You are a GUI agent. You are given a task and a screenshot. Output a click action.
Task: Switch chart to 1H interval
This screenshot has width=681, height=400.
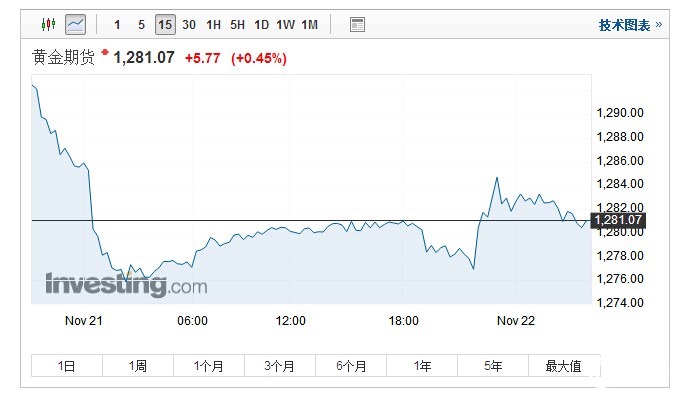[213, 24]
